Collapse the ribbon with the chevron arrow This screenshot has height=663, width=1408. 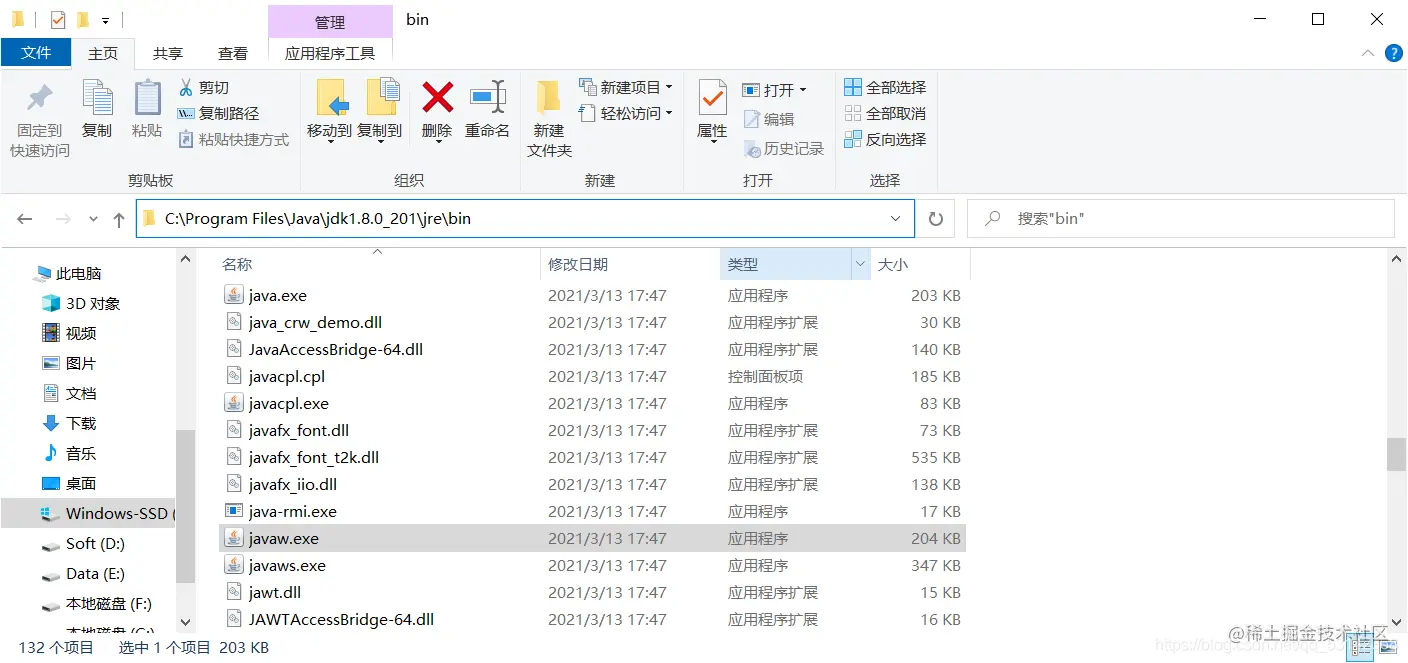[x=1369, y=52]
